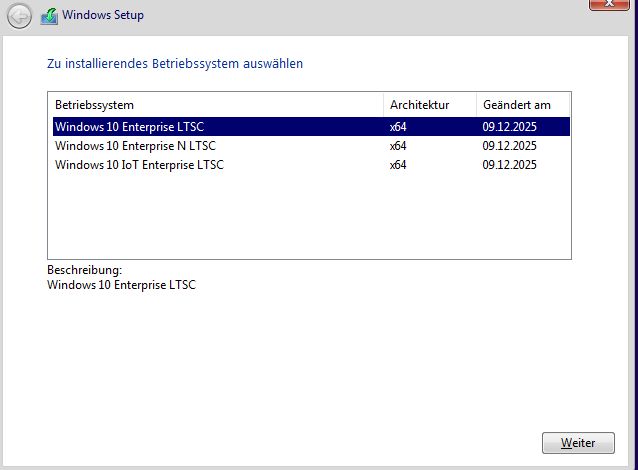
Task: Click the Beschreibung description text
Action: [121, 285]
